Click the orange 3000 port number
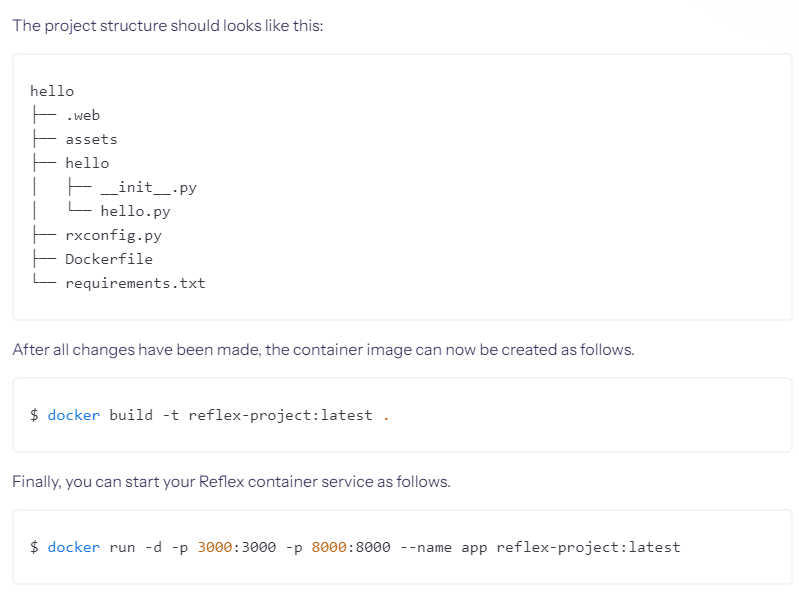799x595 pixels. click(x=215, y=547)
